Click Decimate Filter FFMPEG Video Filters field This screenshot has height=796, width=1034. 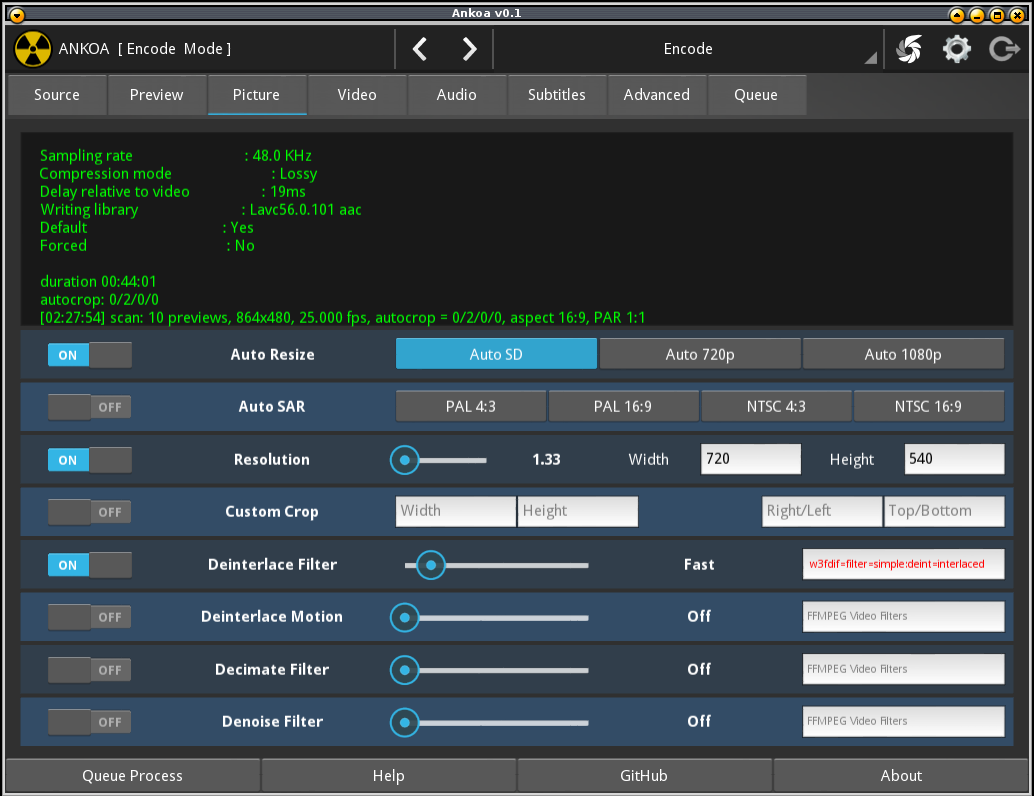pyautogui.click(x=903, y=669)
